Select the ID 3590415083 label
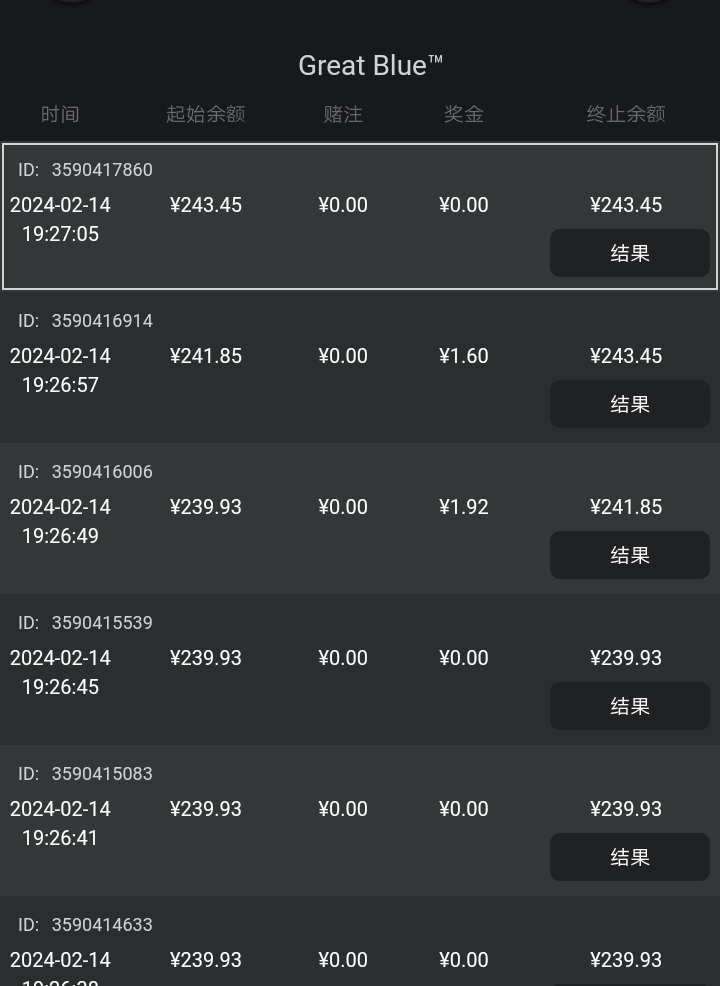The image size is (720, 986). click(x=86, y=774)
